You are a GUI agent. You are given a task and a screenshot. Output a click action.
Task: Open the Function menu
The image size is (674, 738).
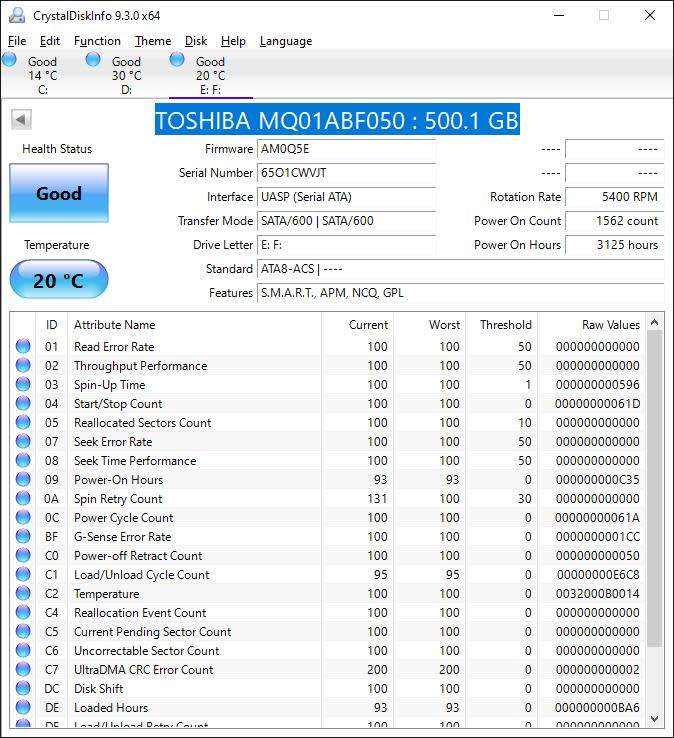tap(97, 41)
